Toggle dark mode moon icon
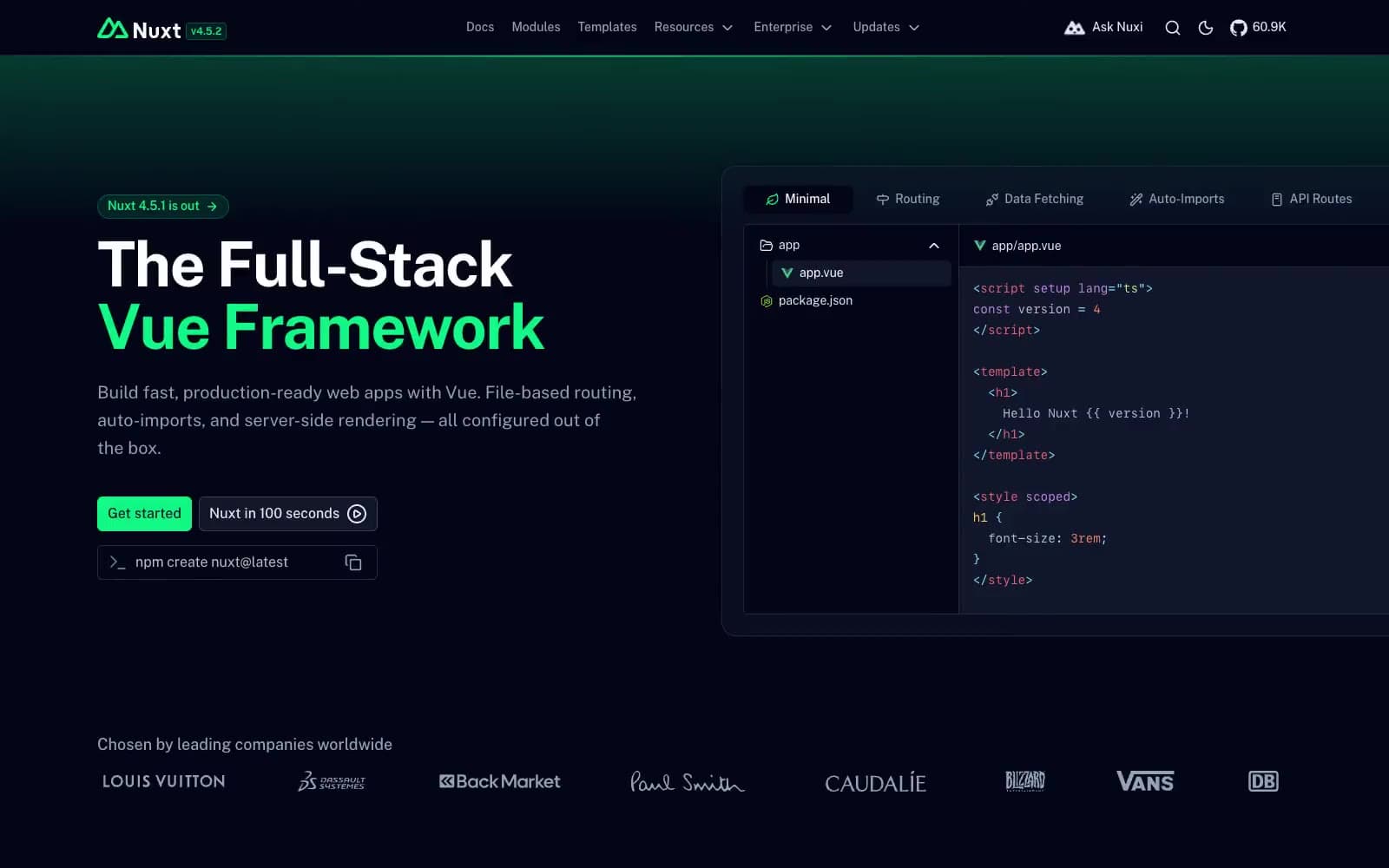1389x868 pixels. pos(1205,28)
